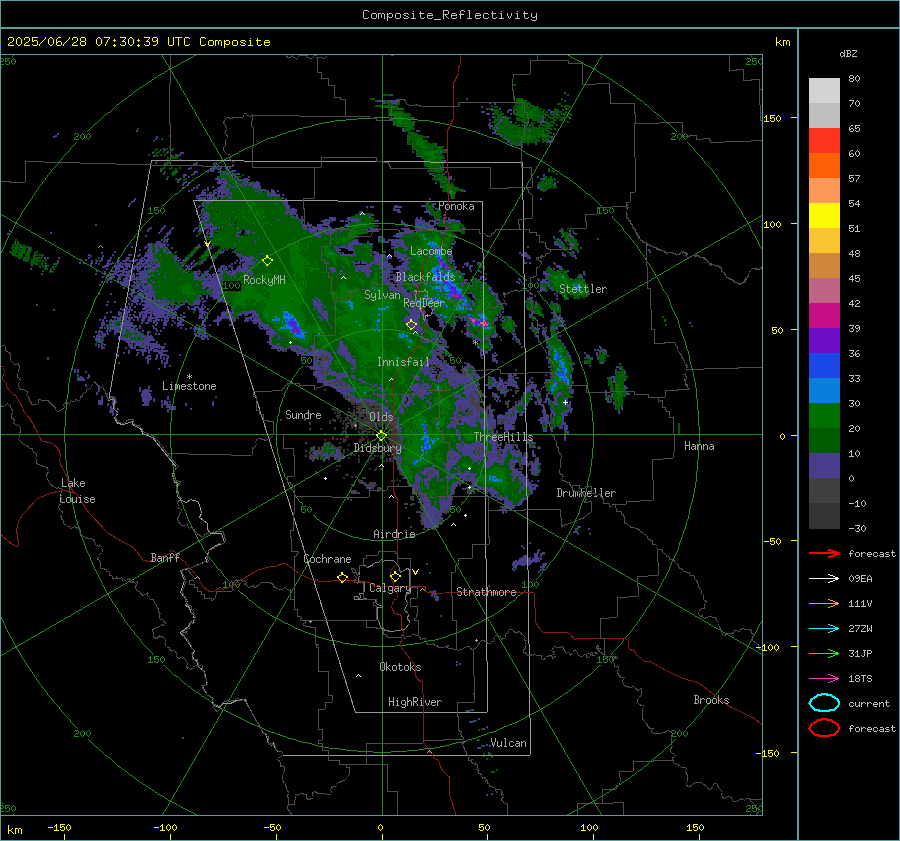The height and width of the screenshot is (841, 900).
Task: Click the Drumheller city label
Action: [x=586, y=493]
